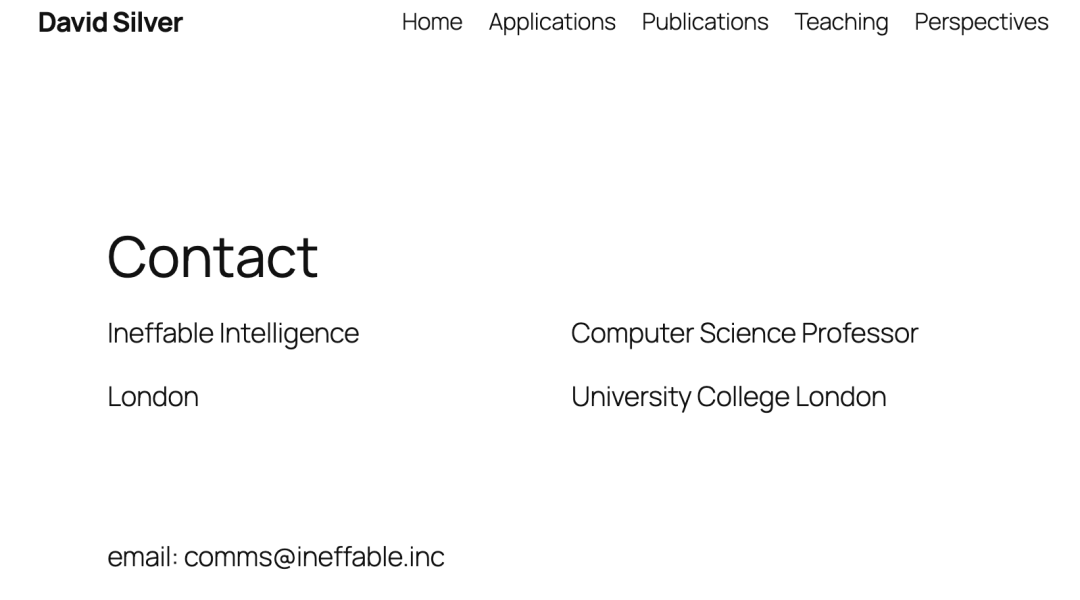Click the Computer Science Professor job title line
1080x600 pixels.
click(744, 333)
